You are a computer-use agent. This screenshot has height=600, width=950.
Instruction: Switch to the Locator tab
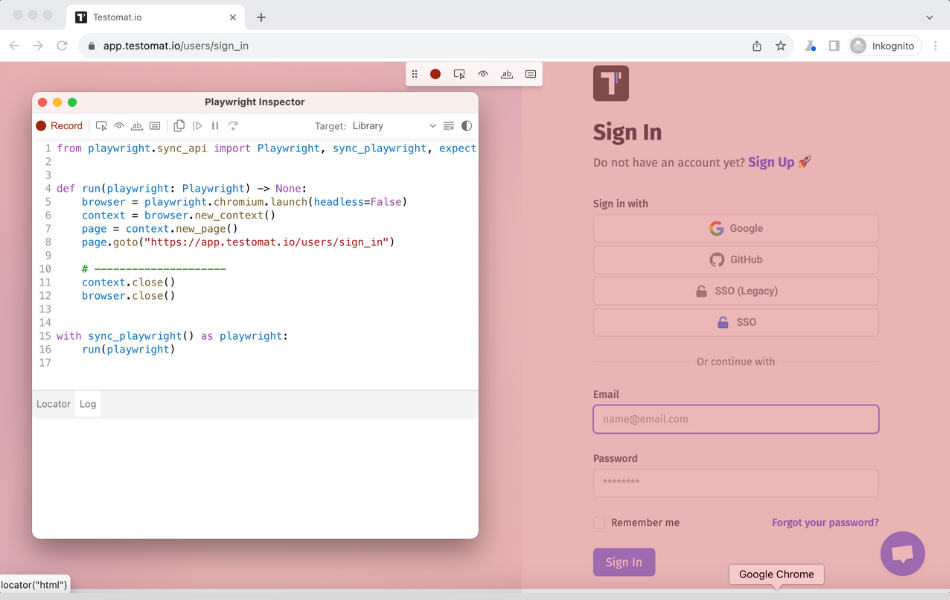53,404
